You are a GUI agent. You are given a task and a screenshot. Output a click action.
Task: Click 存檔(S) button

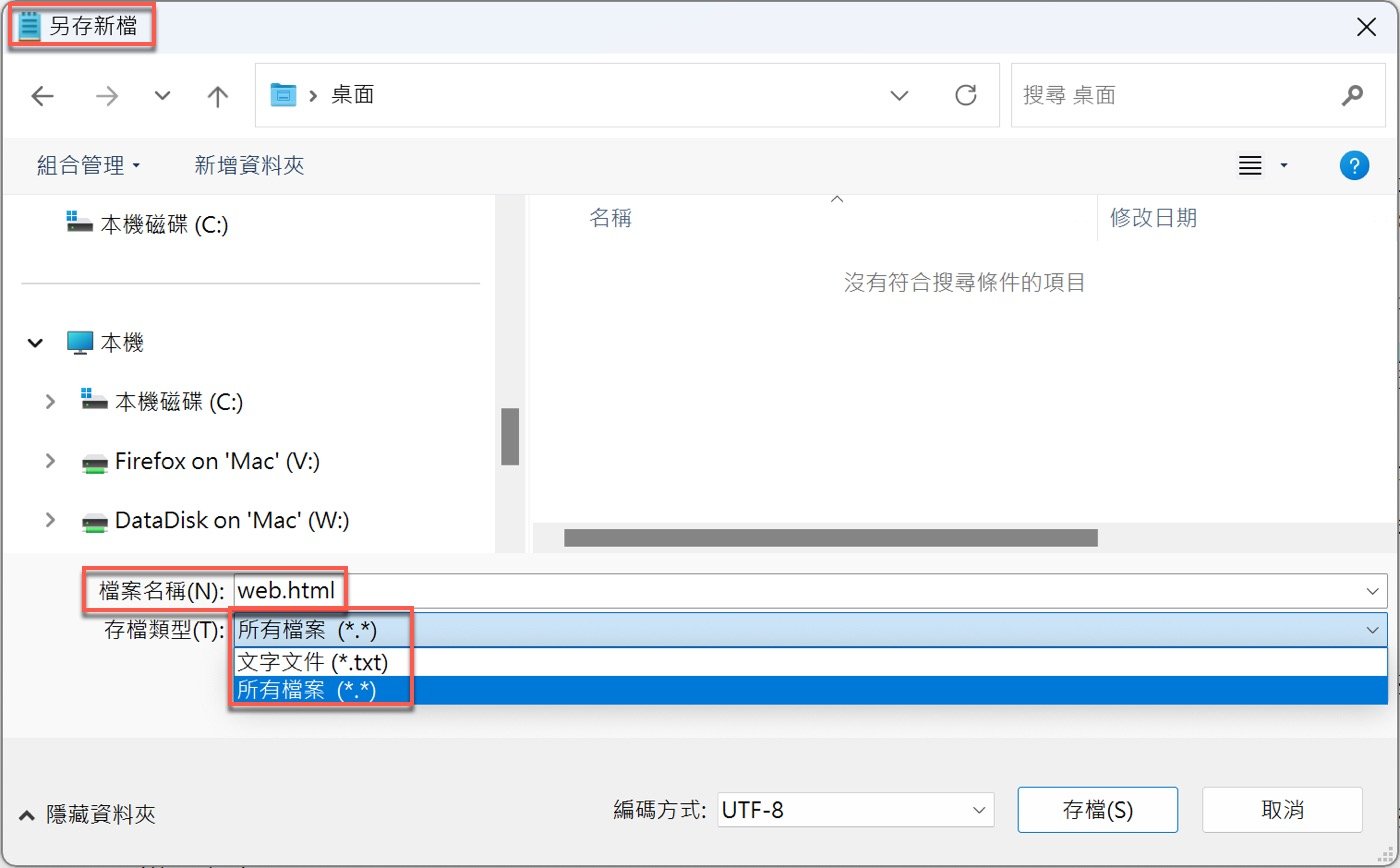(x=1098, y=810)
